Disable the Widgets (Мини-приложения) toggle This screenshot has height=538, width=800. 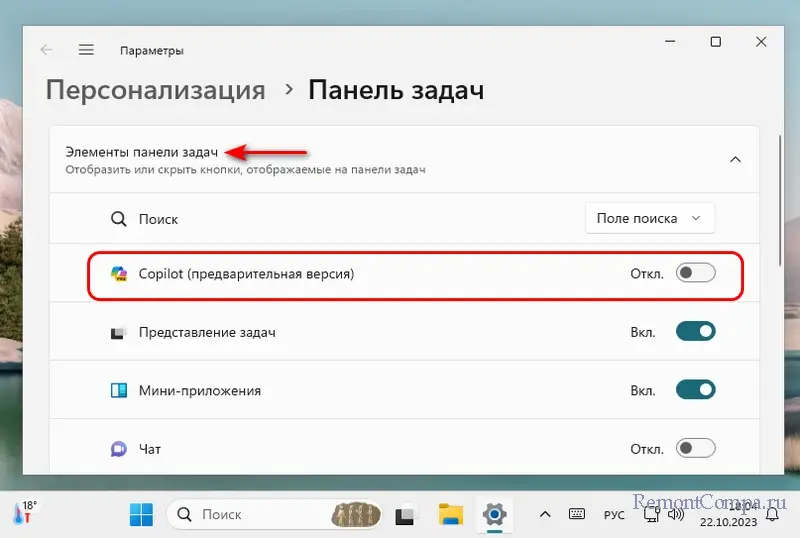coord(696,390)
